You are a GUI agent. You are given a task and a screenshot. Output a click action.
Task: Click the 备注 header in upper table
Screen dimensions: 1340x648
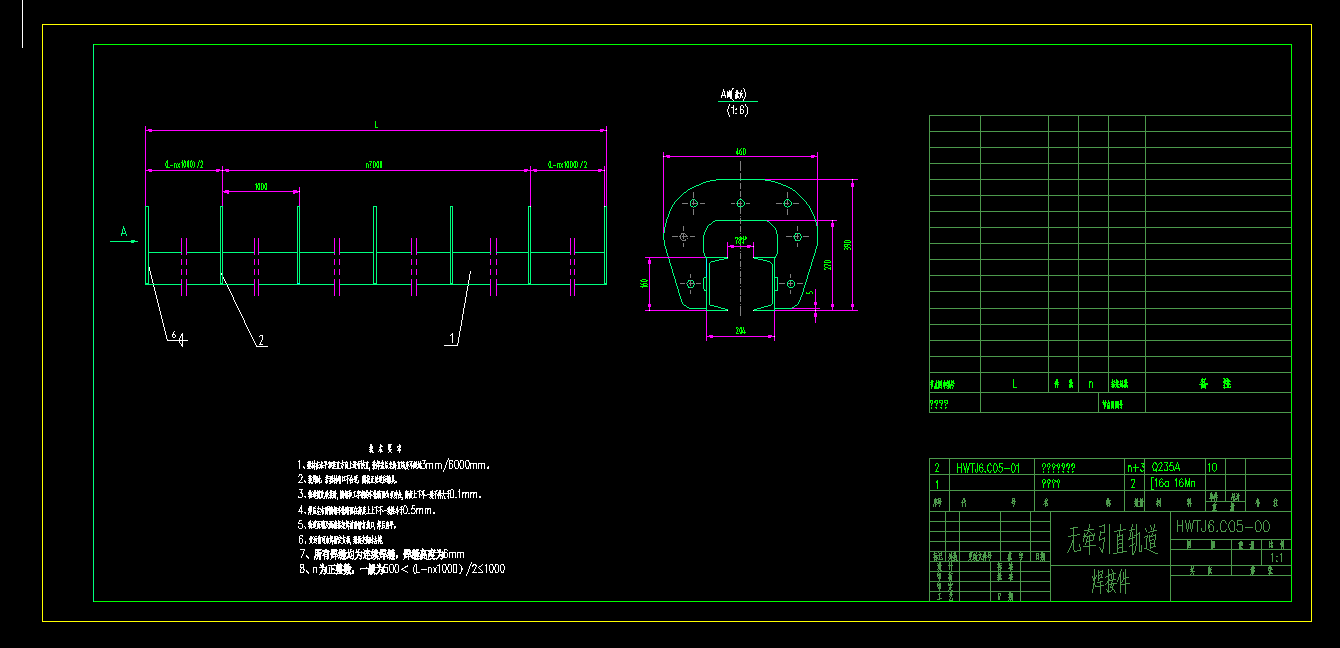(x=1216, y=383)
